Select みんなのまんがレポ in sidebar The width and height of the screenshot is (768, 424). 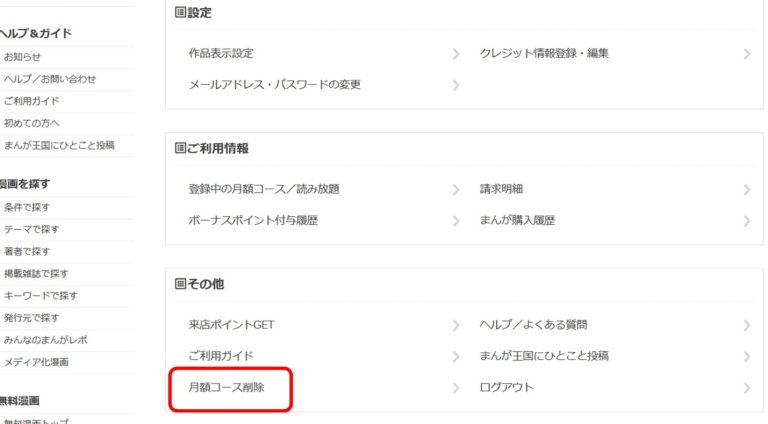pos(46,340)
